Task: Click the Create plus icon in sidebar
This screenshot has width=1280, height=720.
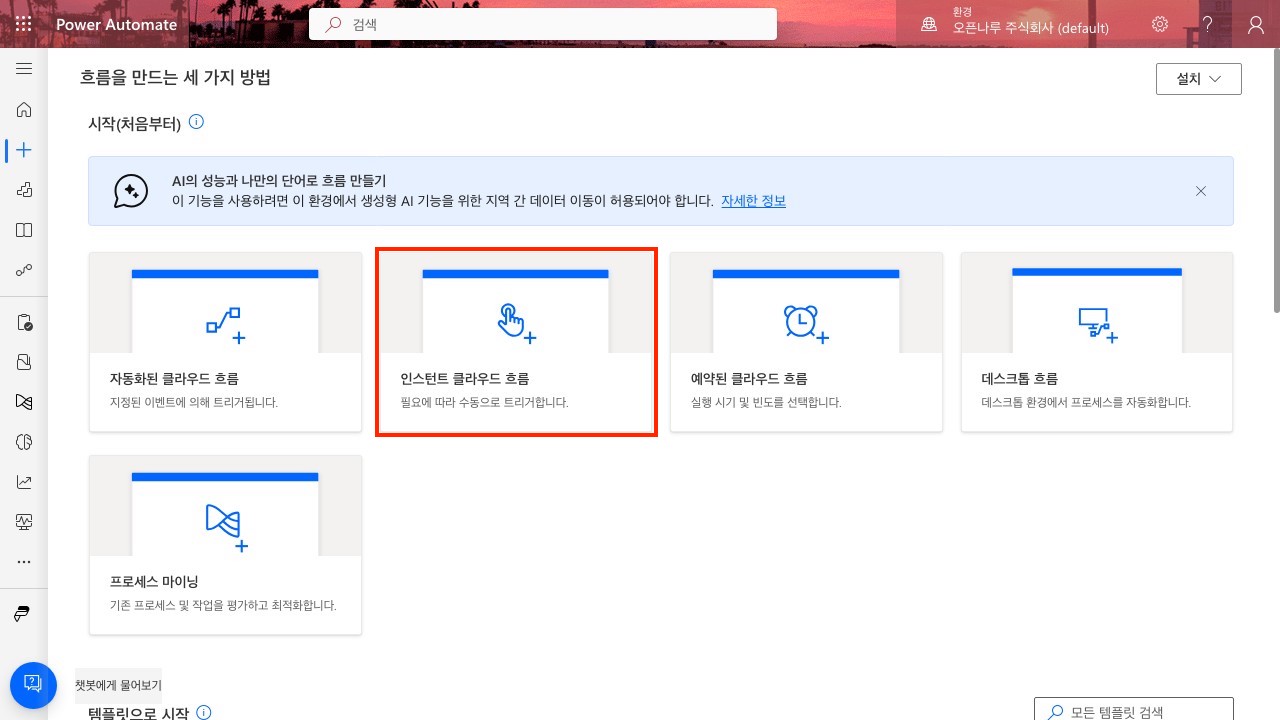Action: [24, 150]
